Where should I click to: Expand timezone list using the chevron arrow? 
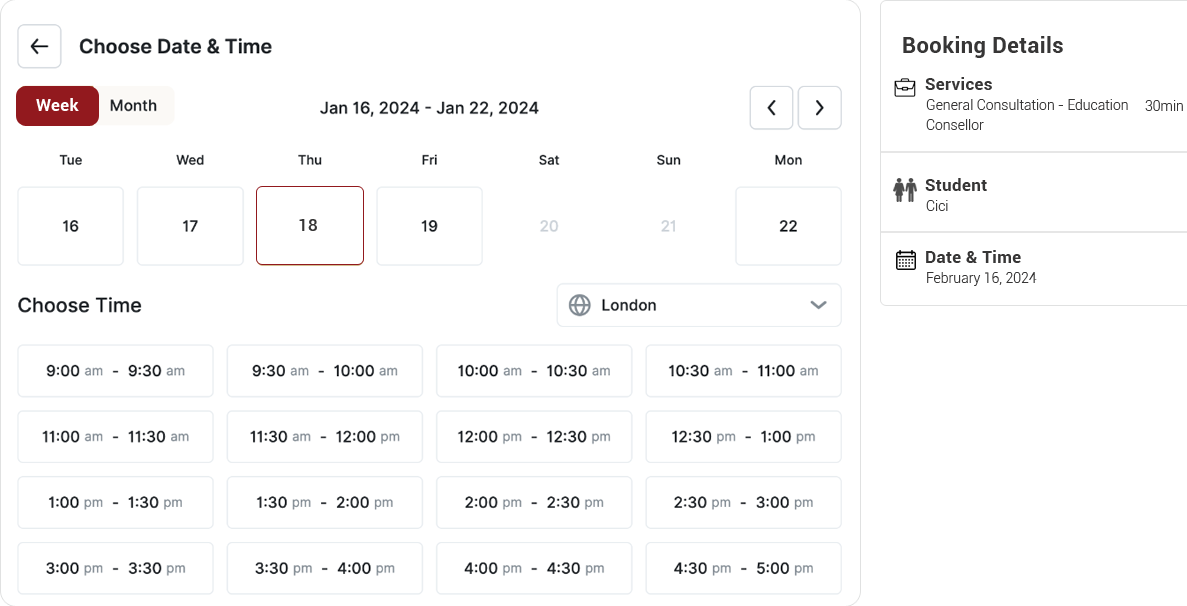pyautogui.click(x=818, y=305)
